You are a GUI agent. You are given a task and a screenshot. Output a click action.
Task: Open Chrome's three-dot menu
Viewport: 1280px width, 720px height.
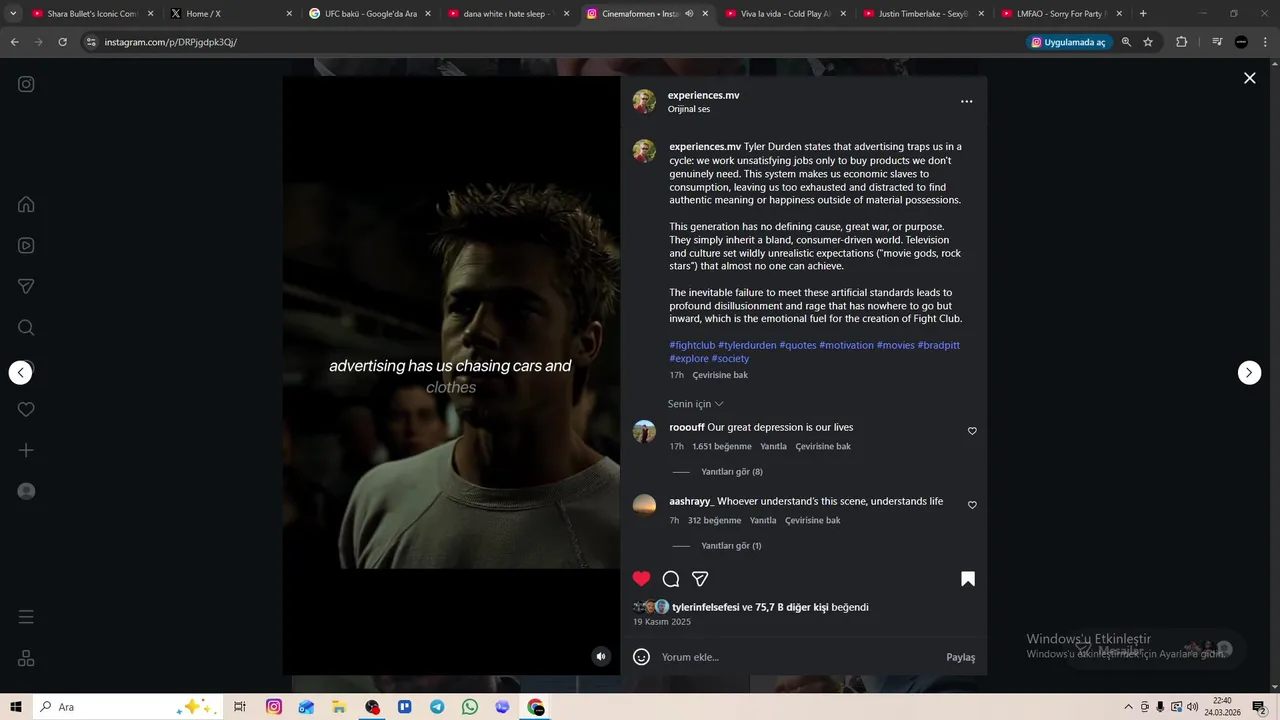tap(1265, 42)
